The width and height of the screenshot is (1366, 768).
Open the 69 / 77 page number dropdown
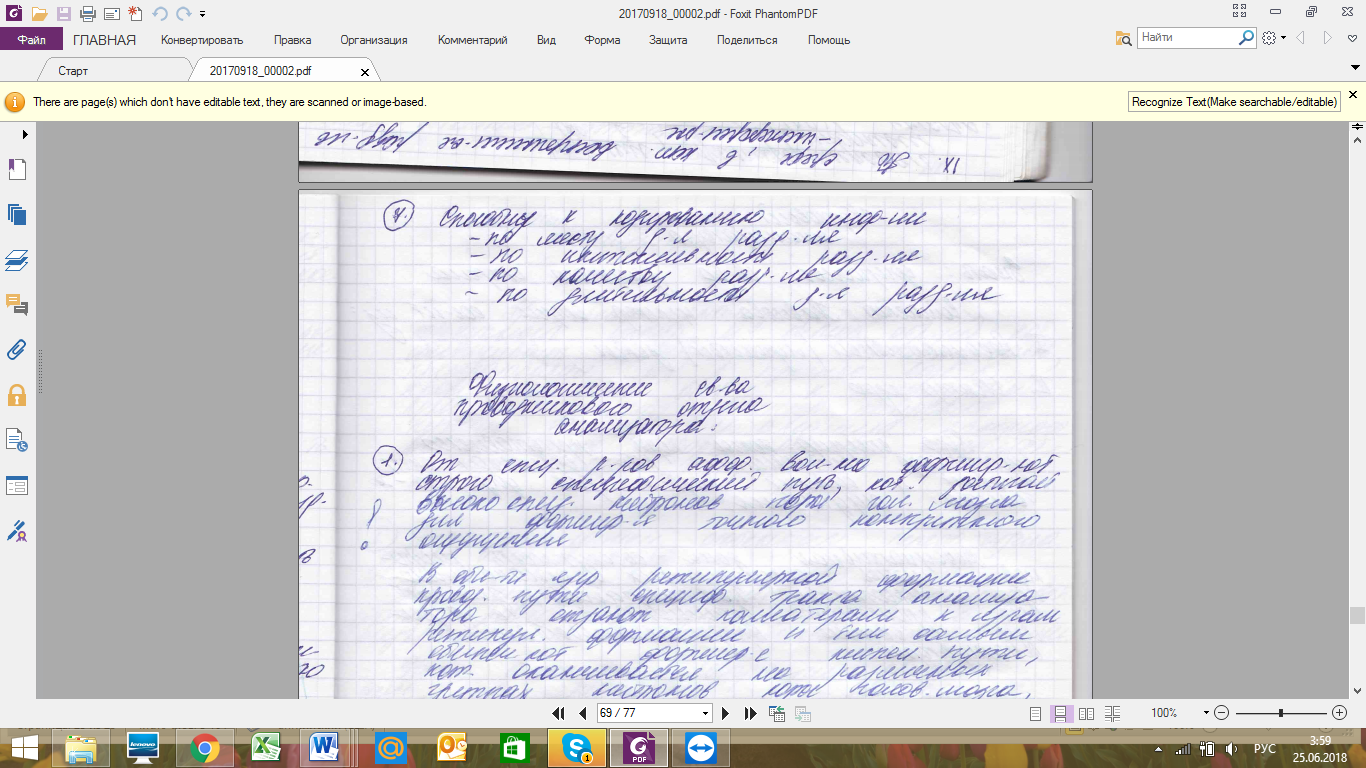click(706, 714)
